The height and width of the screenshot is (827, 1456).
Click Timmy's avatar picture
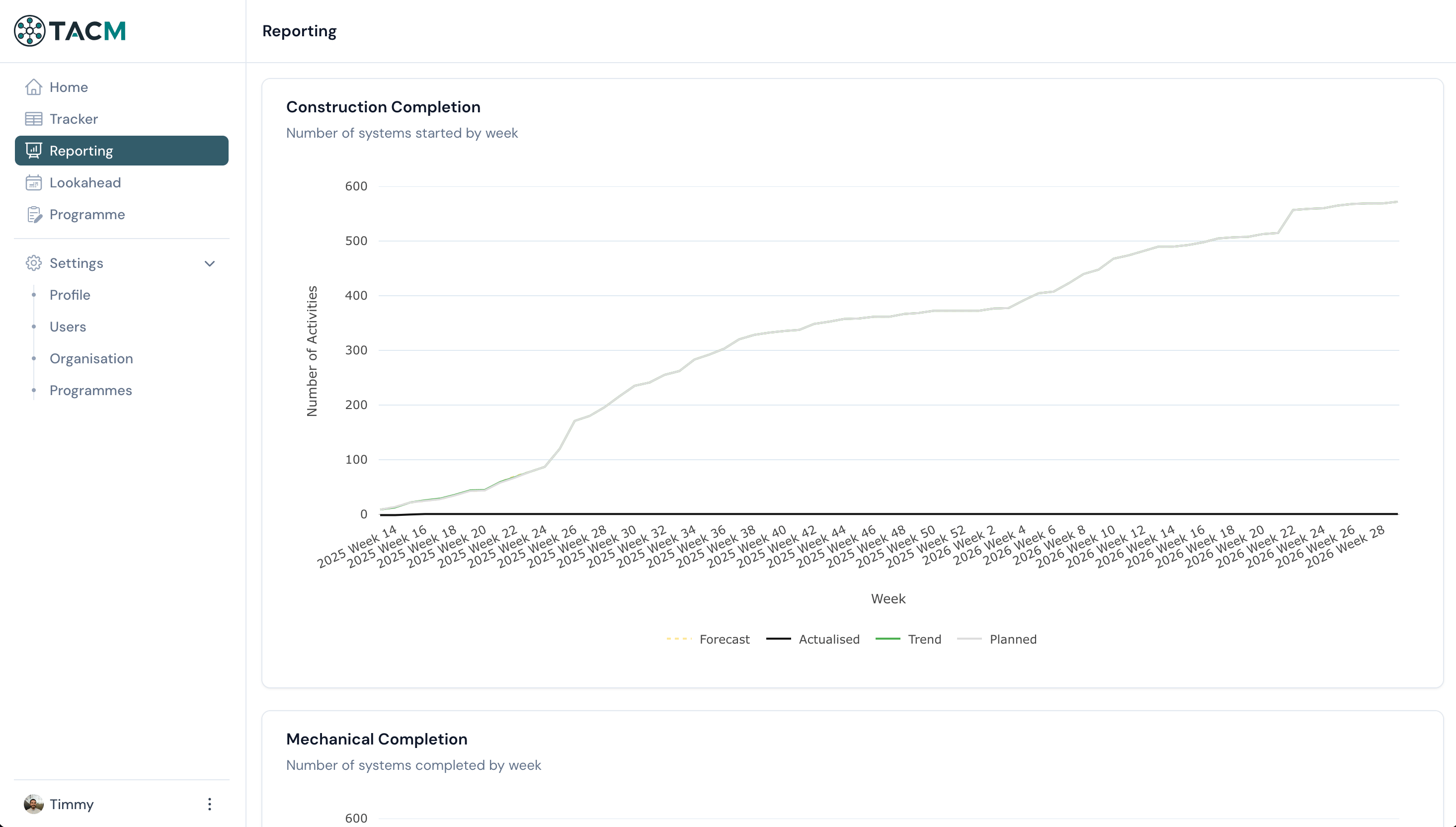pos(33,804)
